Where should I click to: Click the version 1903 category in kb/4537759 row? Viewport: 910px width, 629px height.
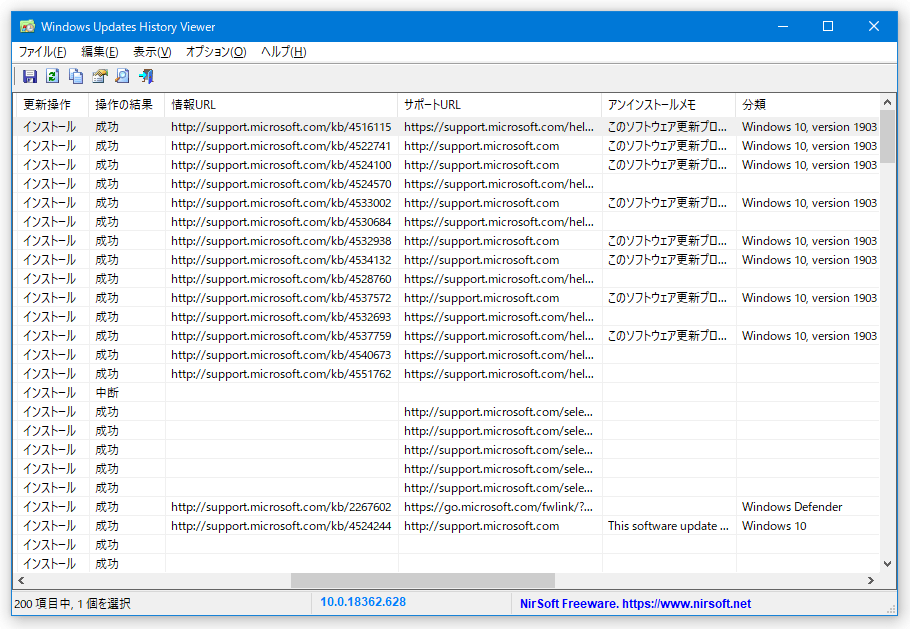point(809,336)
